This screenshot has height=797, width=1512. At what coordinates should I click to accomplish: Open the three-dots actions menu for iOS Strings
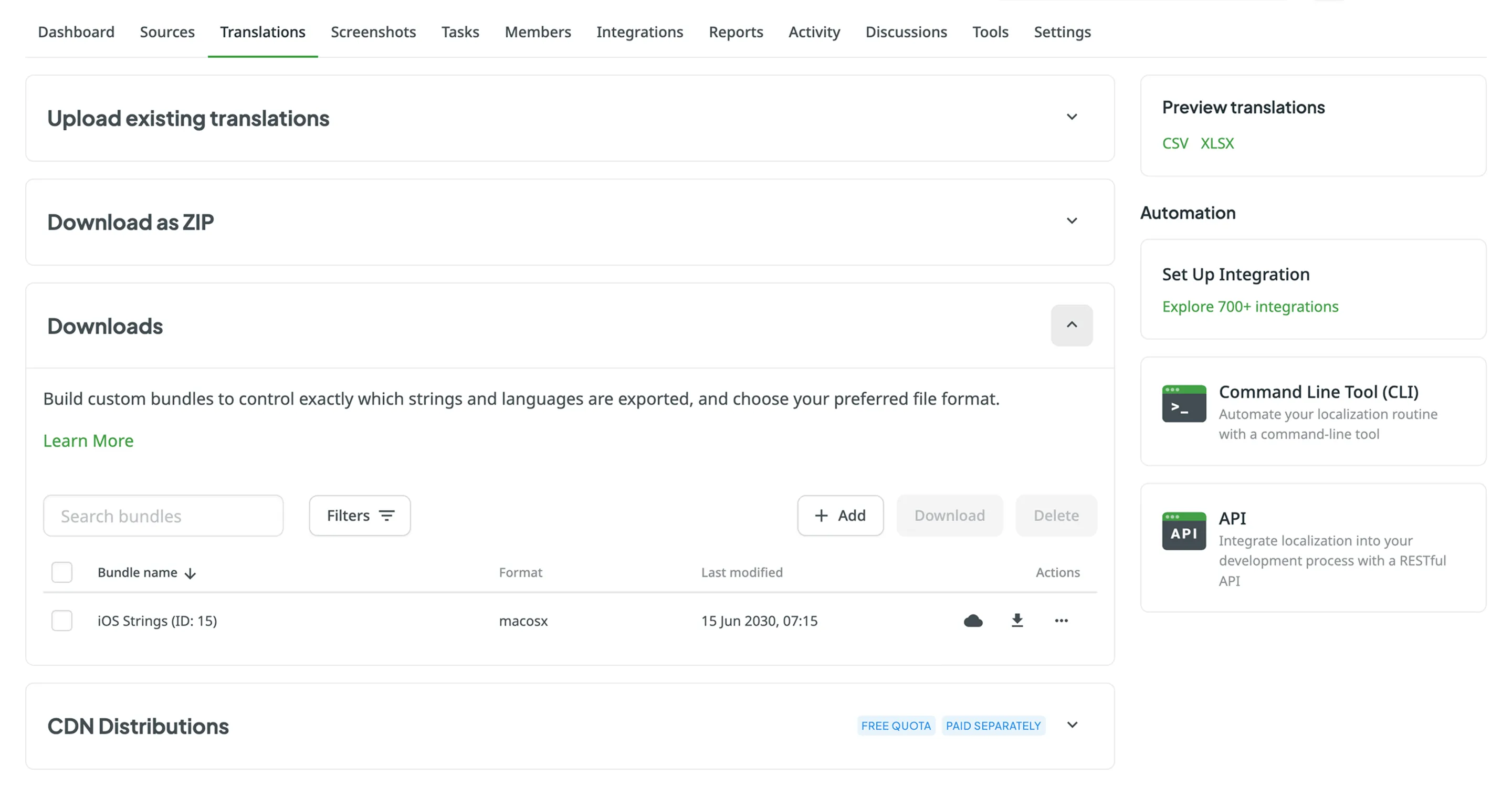pyautogui.click(x=1061, y=621)
